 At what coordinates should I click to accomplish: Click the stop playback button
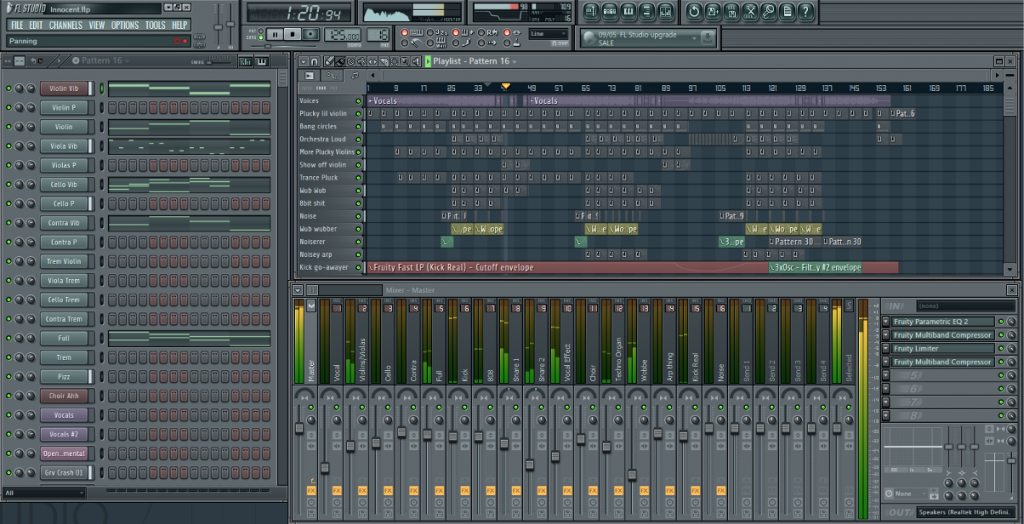tap(293, 34)
